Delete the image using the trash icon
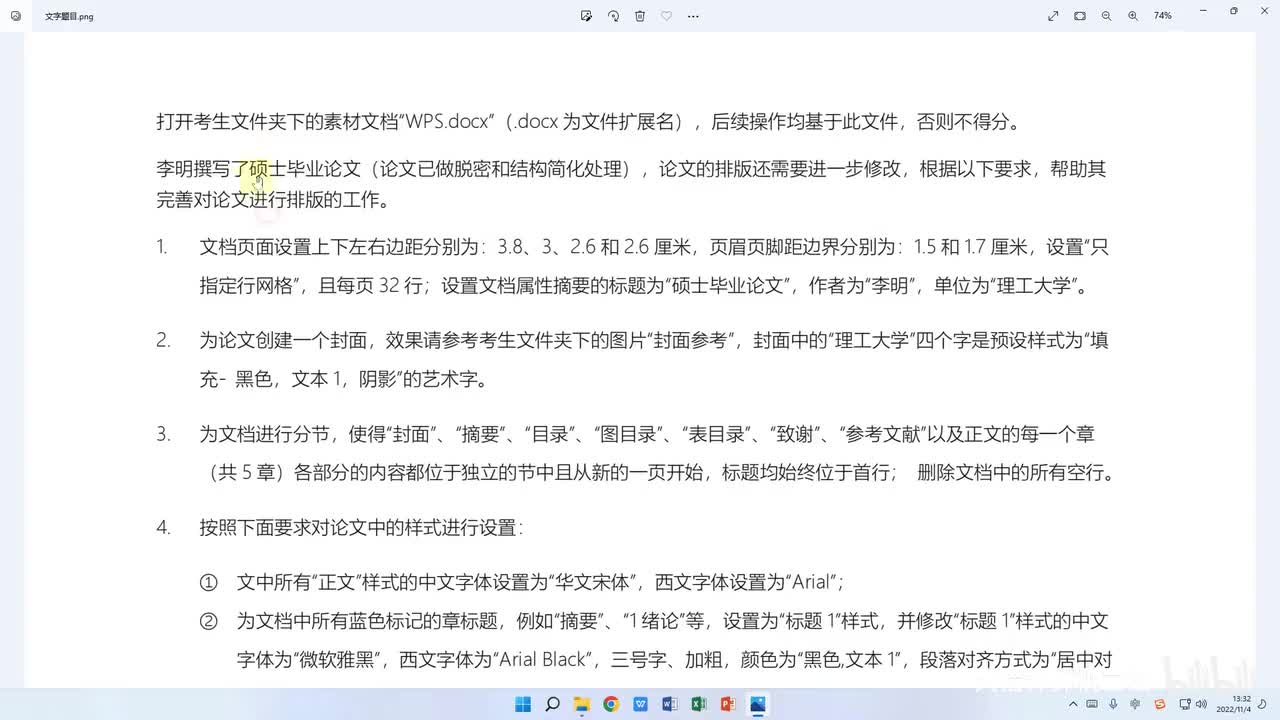Screen dimensions: 1280x720 [x=640, y=16]
